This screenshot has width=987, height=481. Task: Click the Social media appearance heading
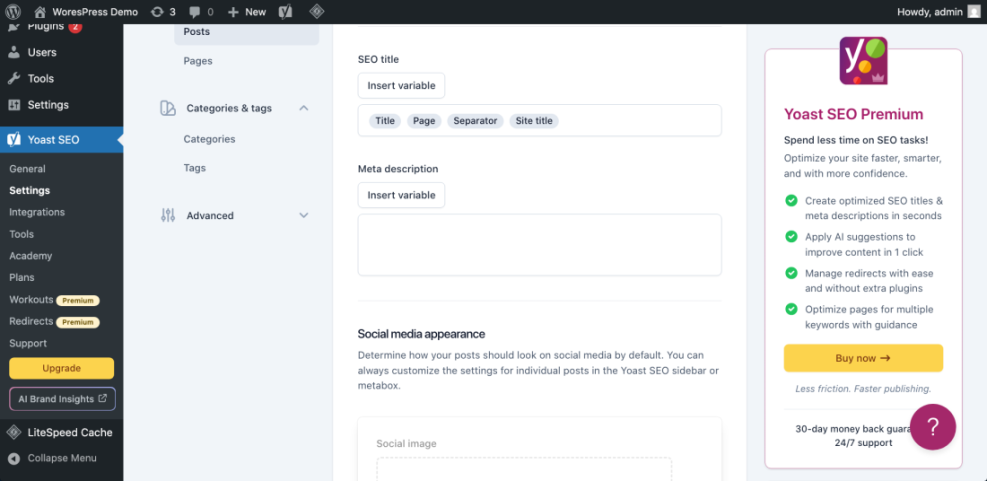pos(421,334)
